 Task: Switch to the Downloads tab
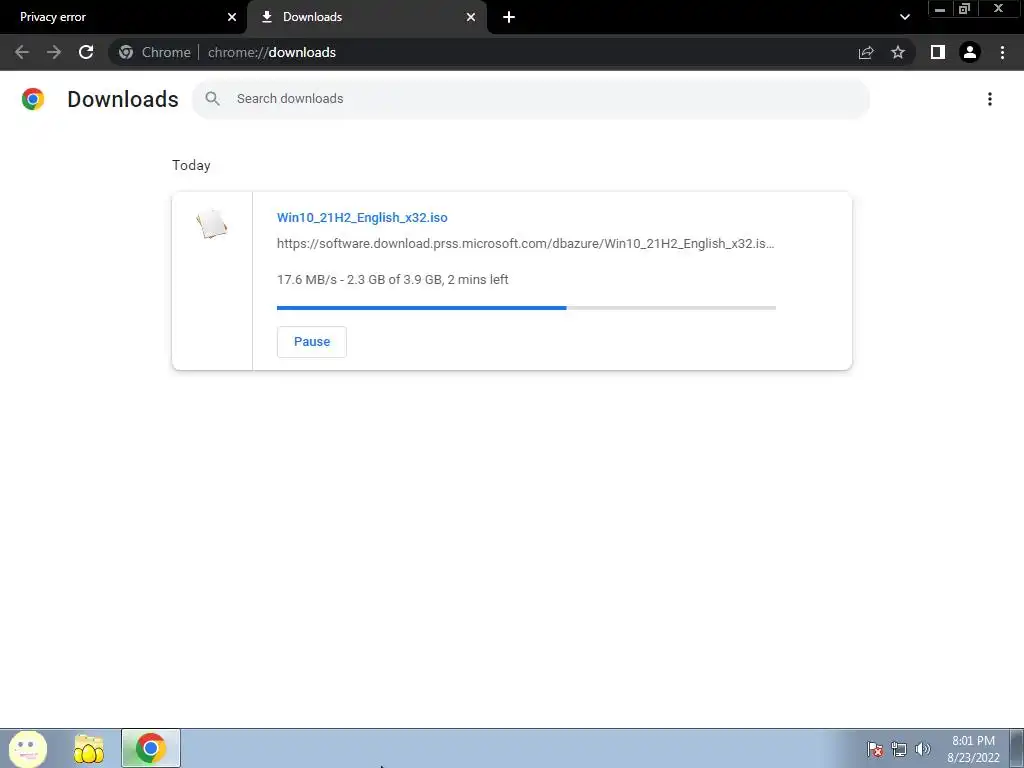(x=367, y=17)
